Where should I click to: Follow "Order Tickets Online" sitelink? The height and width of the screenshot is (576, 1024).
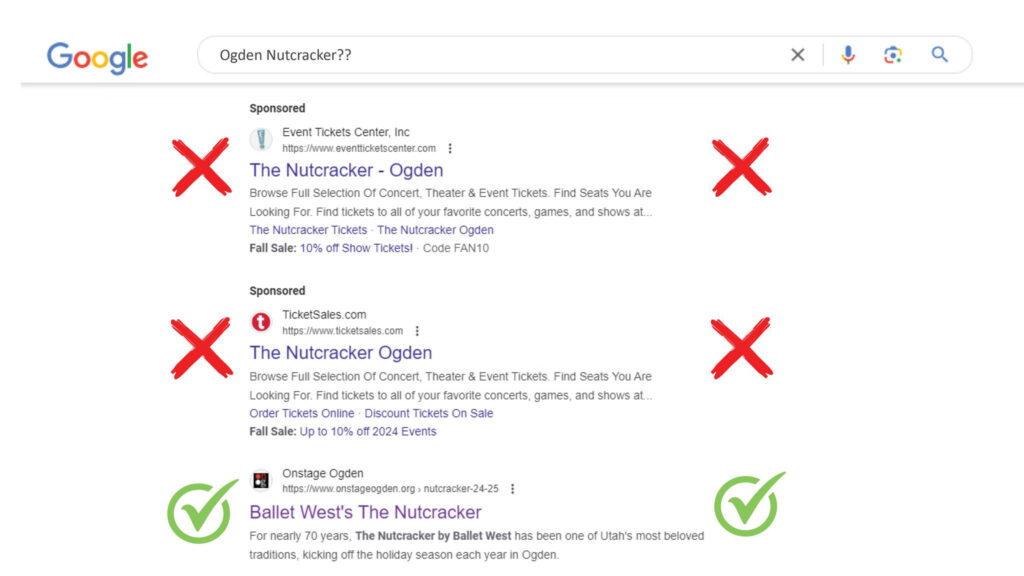pos(302,413)
